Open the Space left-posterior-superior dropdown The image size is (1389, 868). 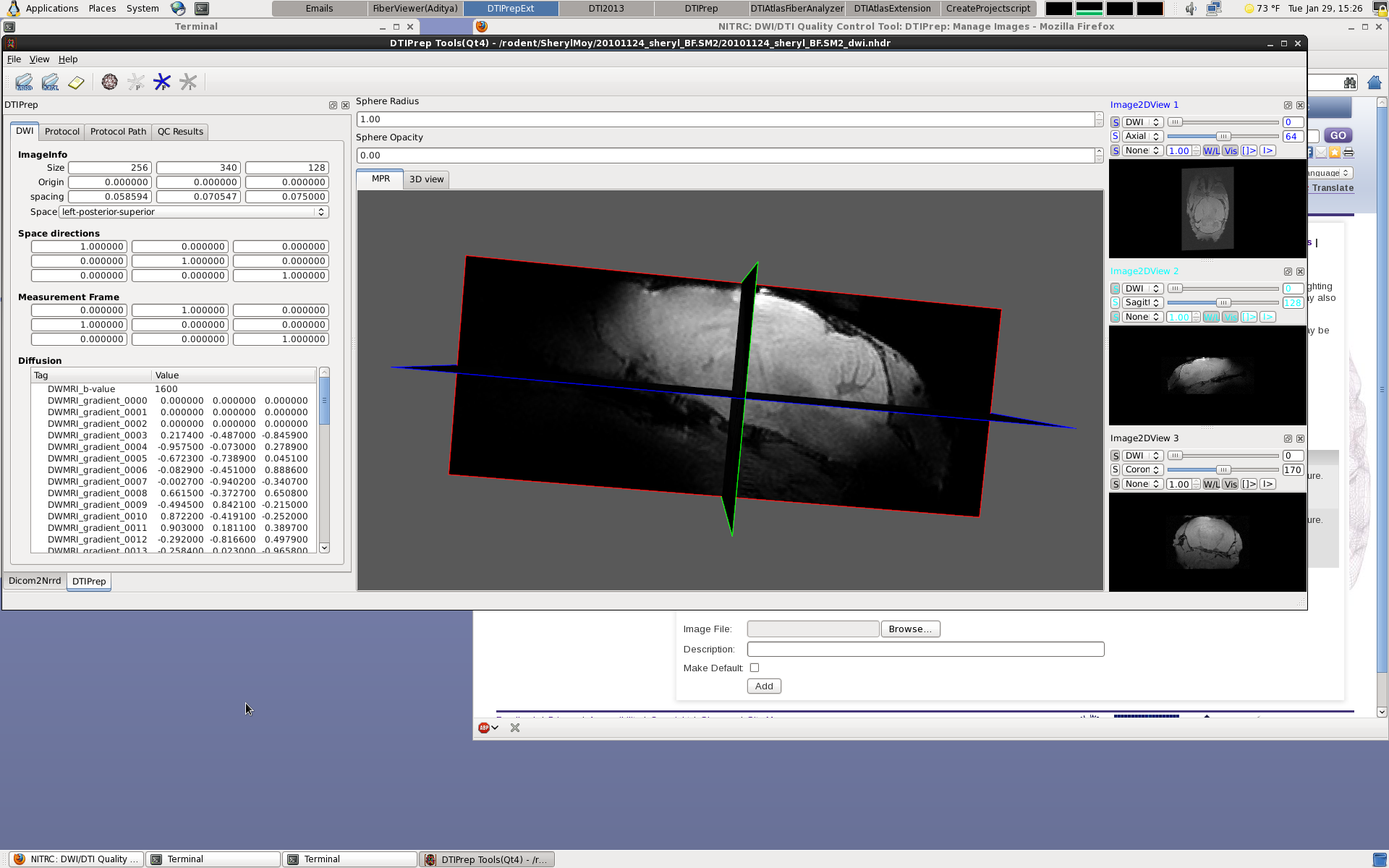193,212
